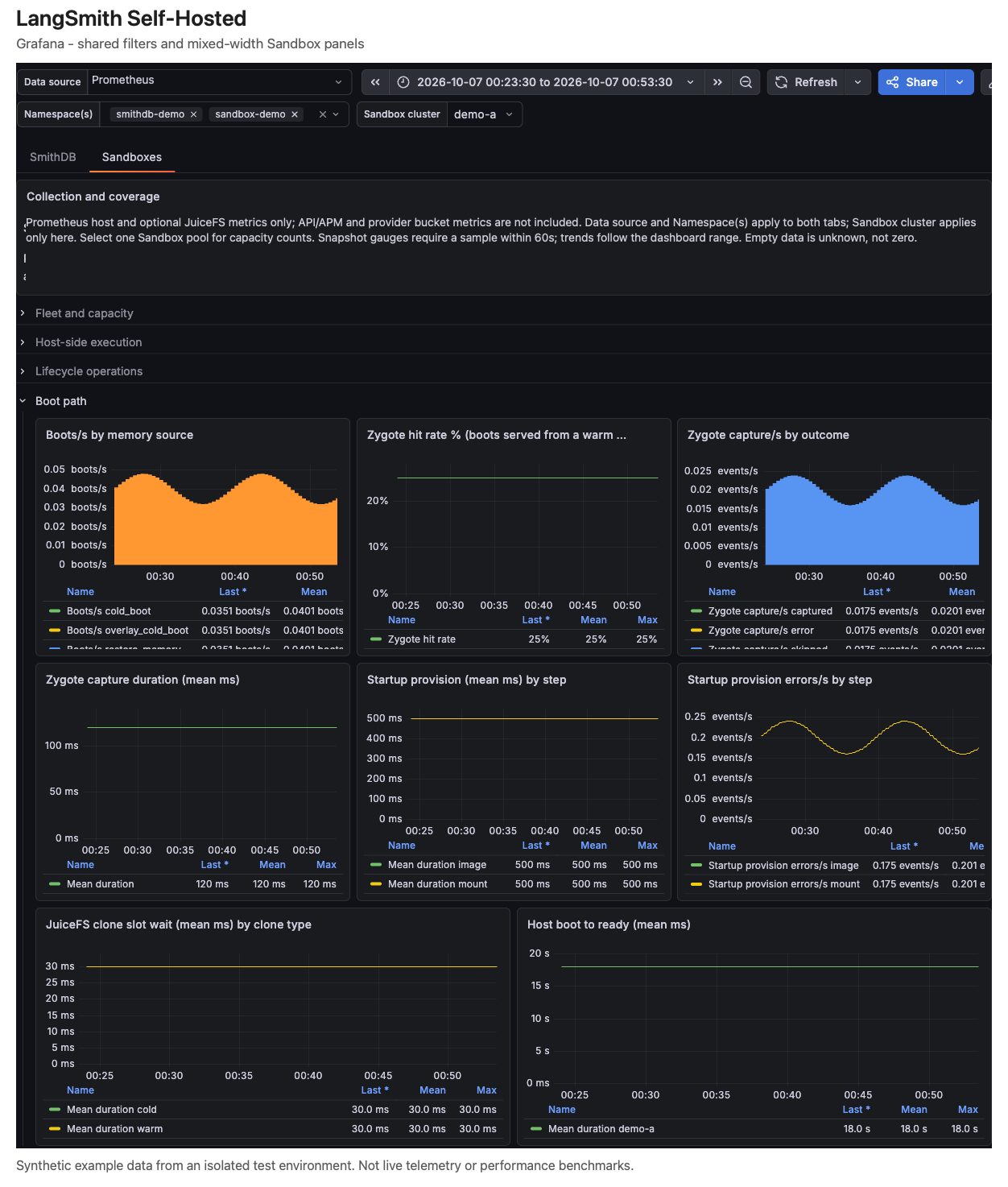Toggle Boots/s overlay_cold_boot legend series
The image size is (1008, 1187).
pos(127,631)
